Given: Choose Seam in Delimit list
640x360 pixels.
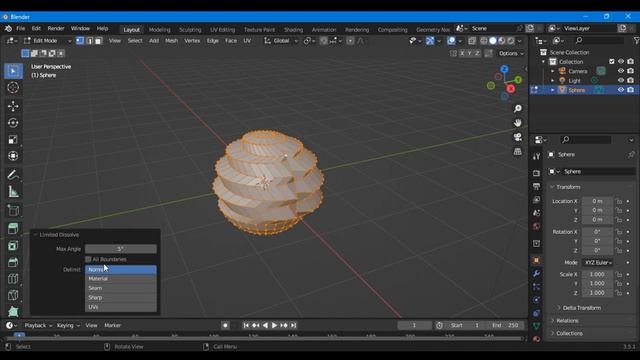Looking at the screenshot, I should 121,288.
